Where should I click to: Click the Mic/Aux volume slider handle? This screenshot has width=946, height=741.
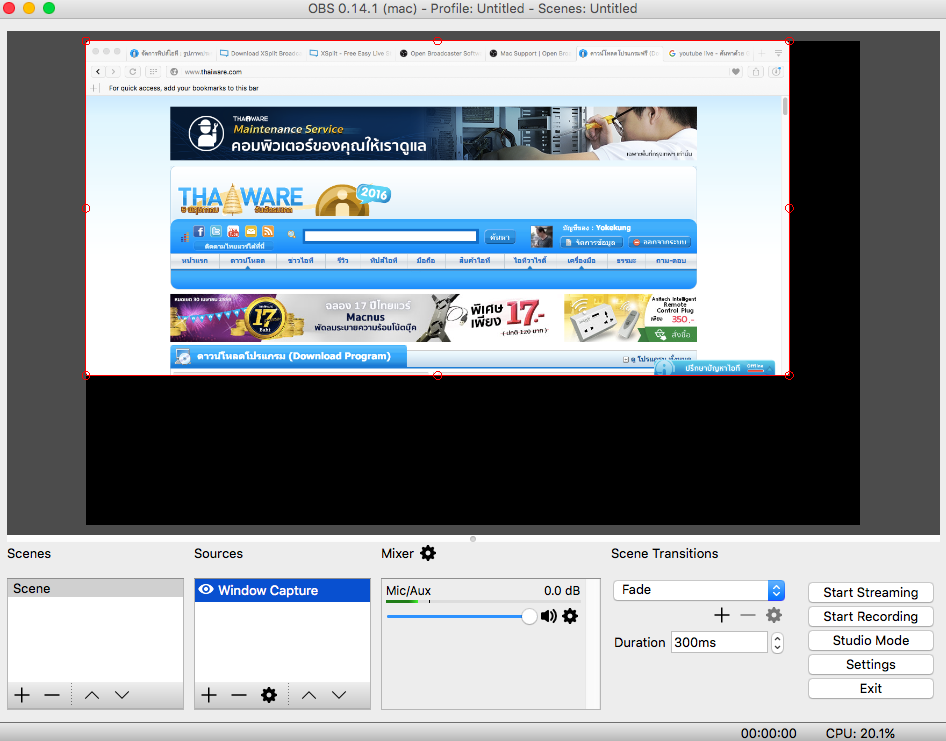click(529, 616)
